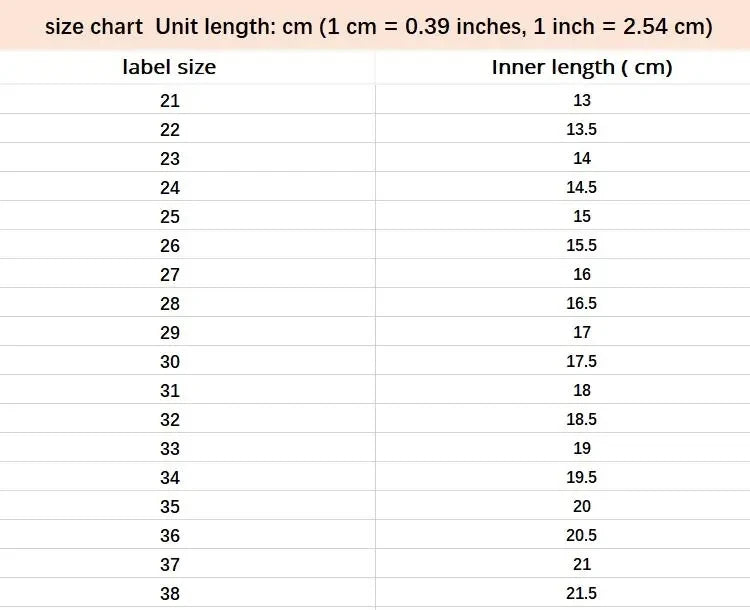This screenshot has height=610, width=750.
Task: Select label size 38 cell
Action: (169, 593)
